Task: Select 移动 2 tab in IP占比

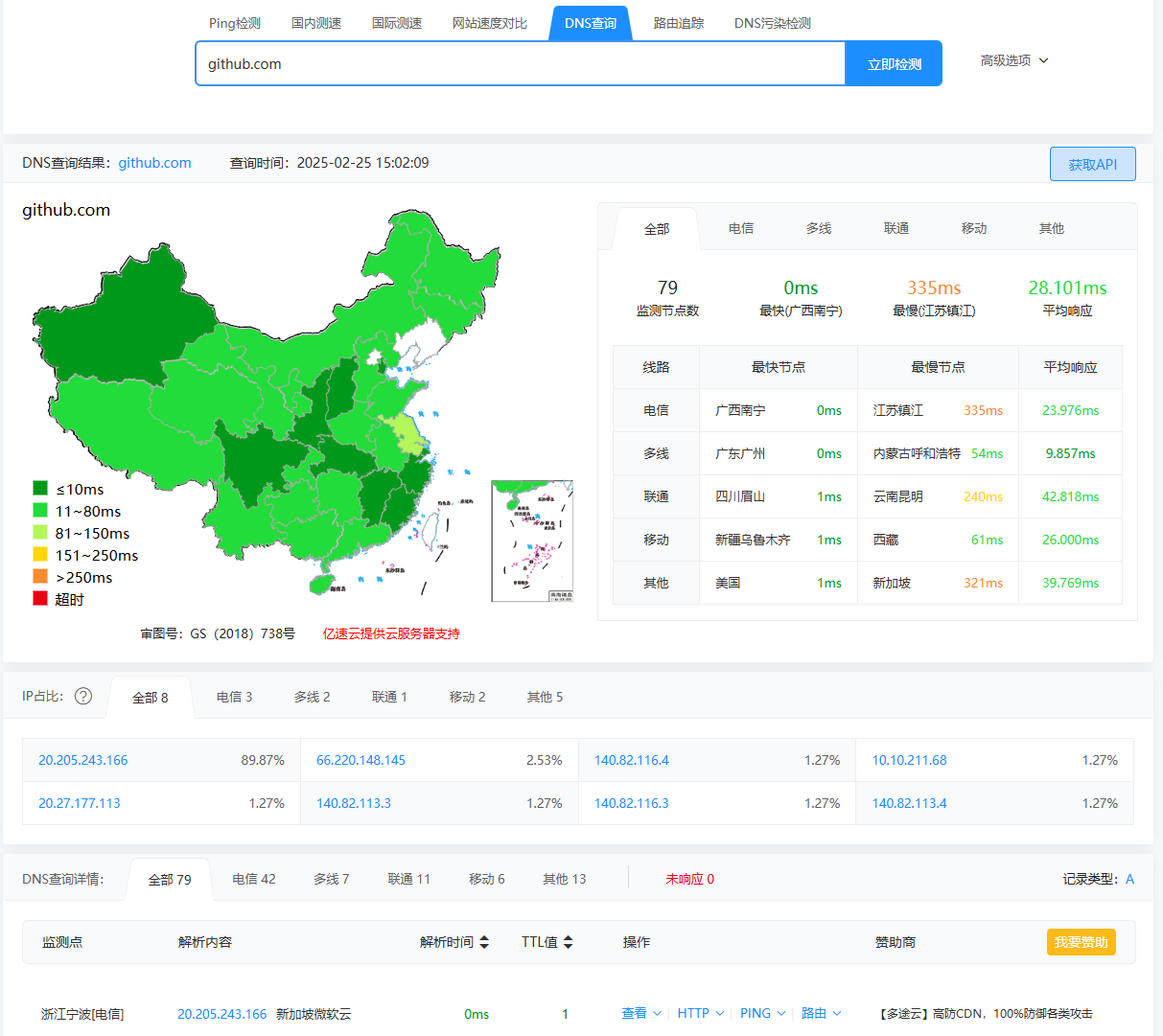Action: click(x=468, y=697)
